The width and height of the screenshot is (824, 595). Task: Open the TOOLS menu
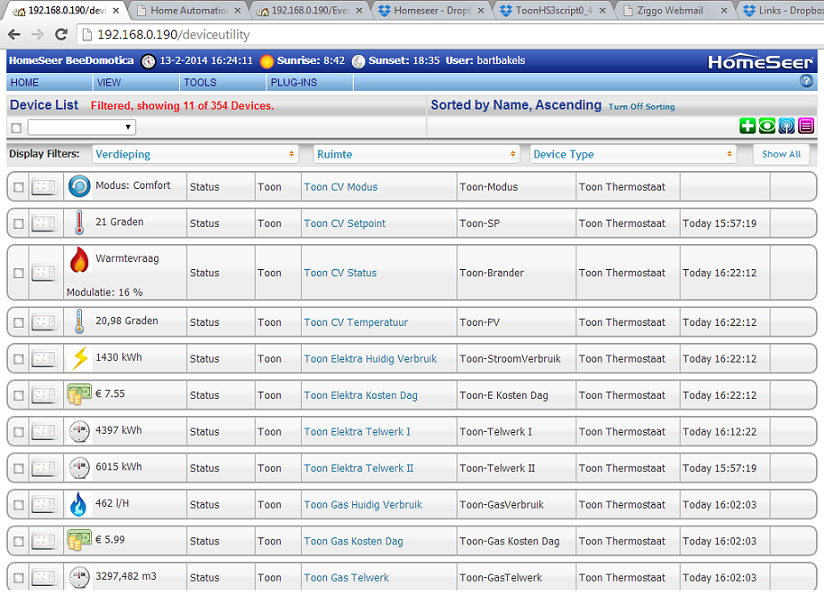(x=200, y=83)
